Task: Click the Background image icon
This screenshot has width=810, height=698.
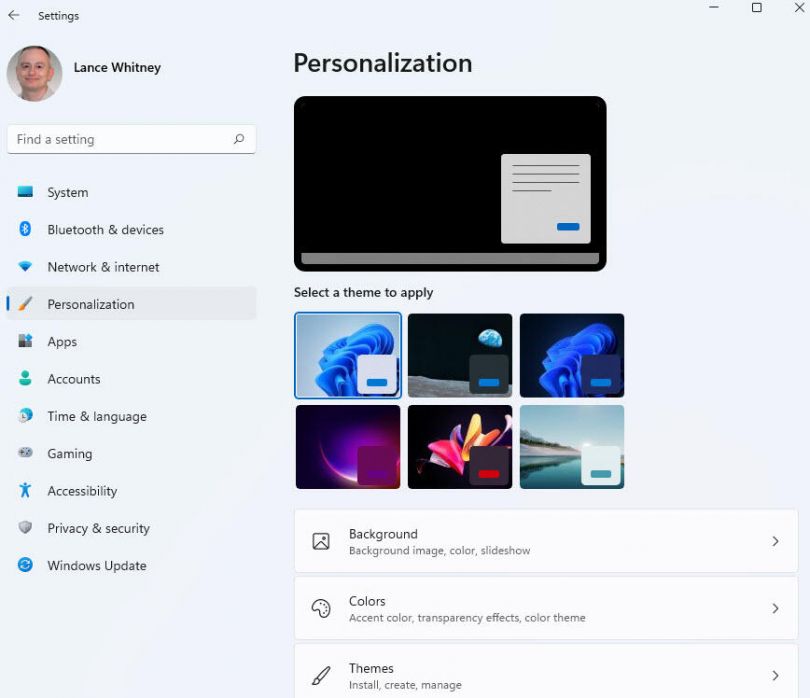Action: coord(321,541)
